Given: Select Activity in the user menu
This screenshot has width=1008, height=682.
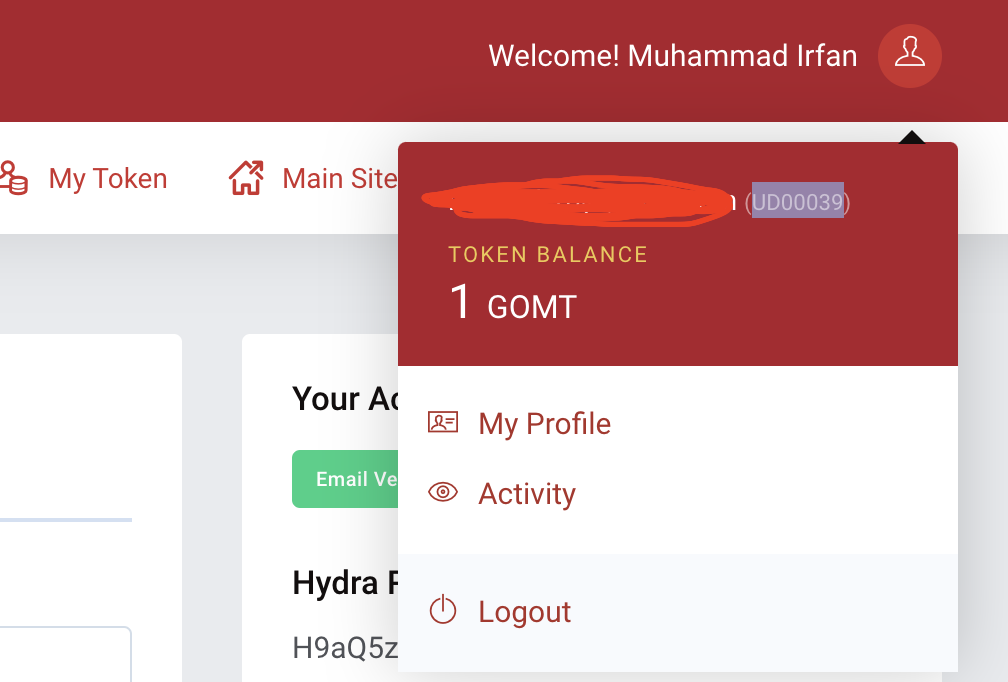Looking at the screenshot, I should 527,494.
